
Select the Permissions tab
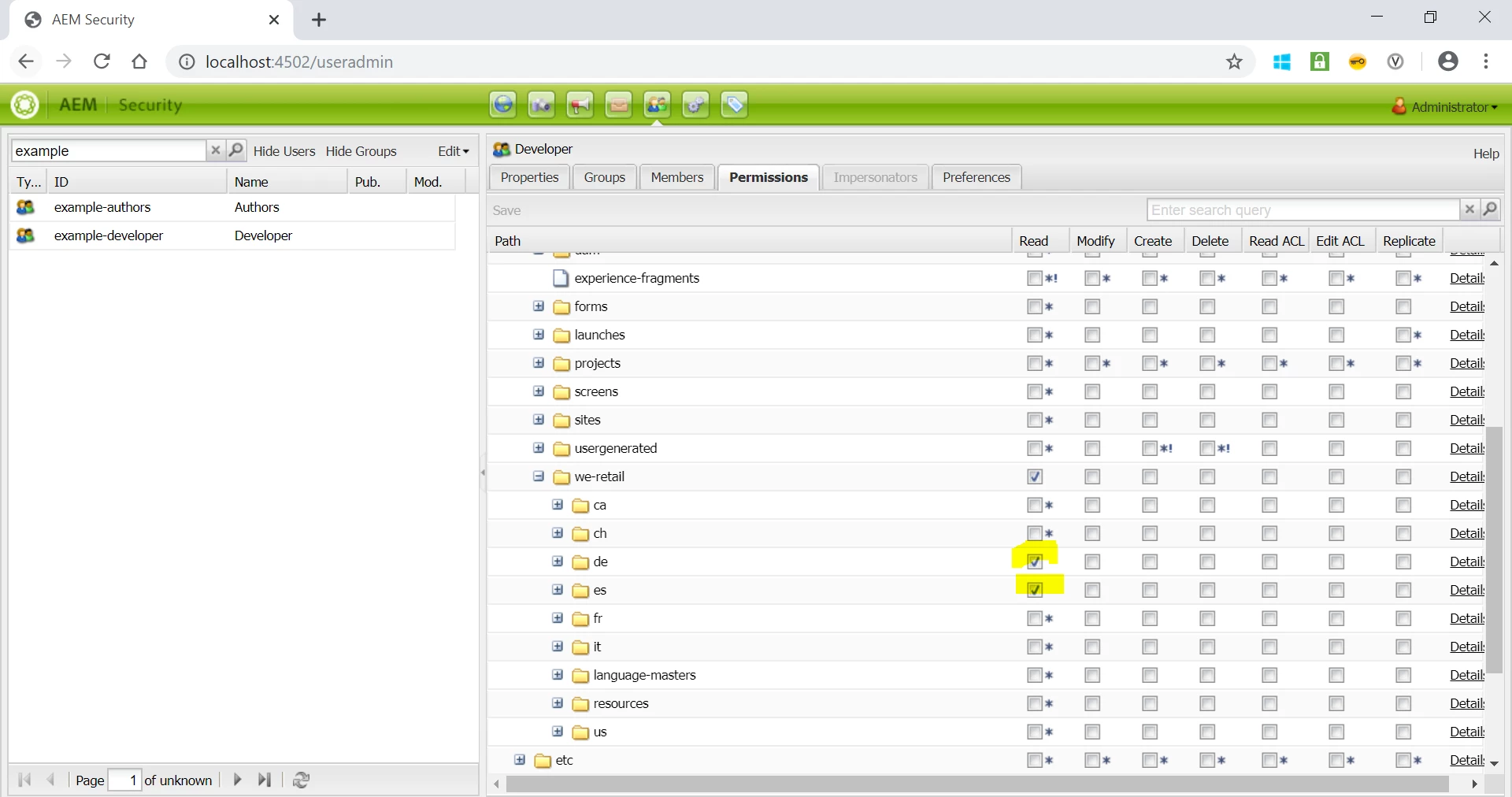pos(769,178)
